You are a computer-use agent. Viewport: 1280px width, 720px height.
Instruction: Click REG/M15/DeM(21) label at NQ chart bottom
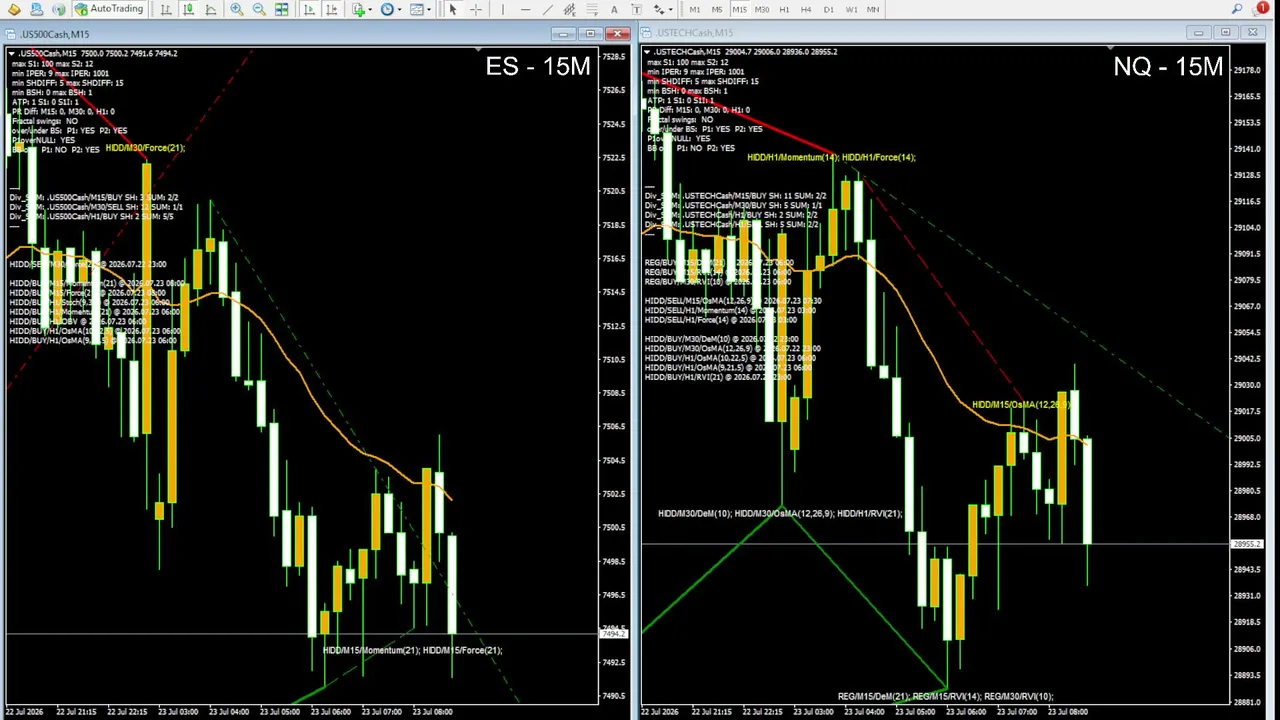874,696
